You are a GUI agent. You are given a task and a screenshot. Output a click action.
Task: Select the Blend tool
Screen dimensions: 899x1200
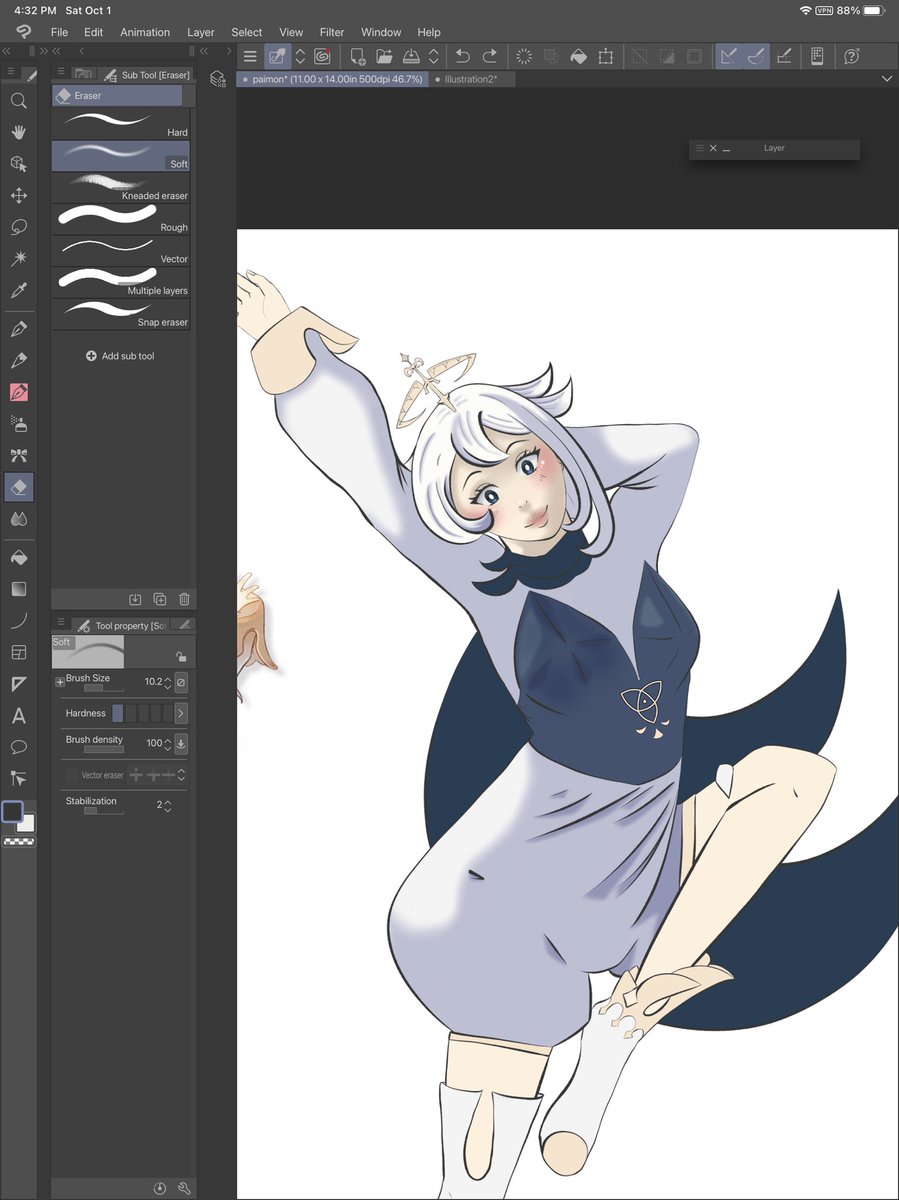coord(18,519)
